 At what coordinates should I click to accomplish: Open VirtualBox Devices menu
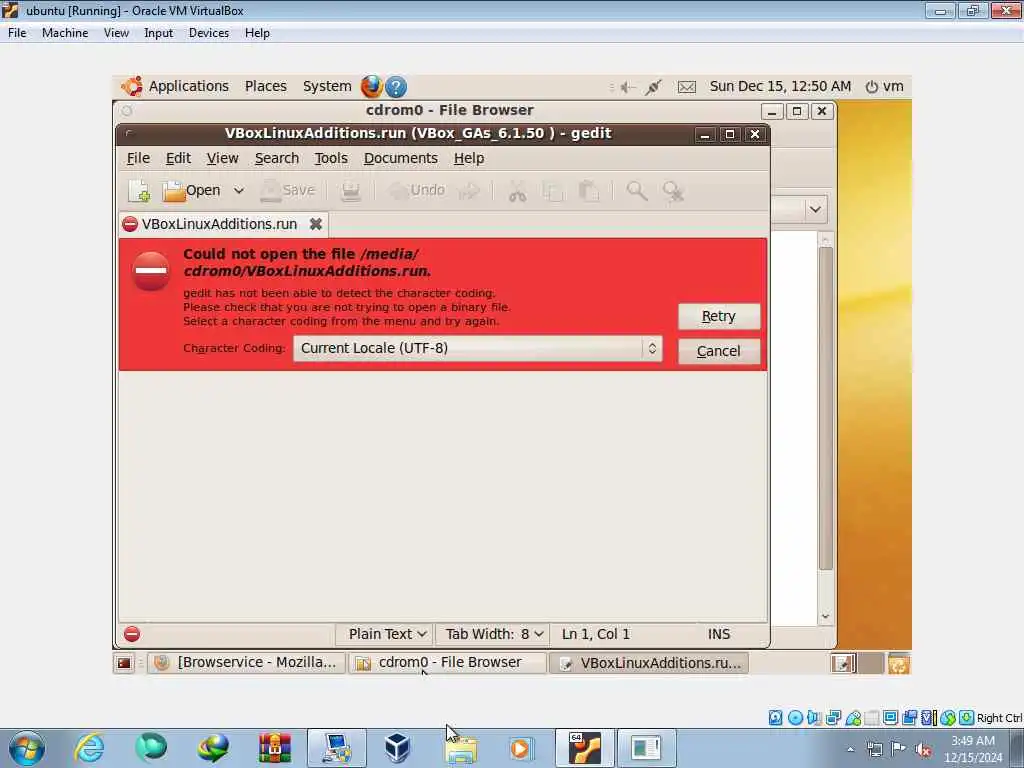coord(208,33)
